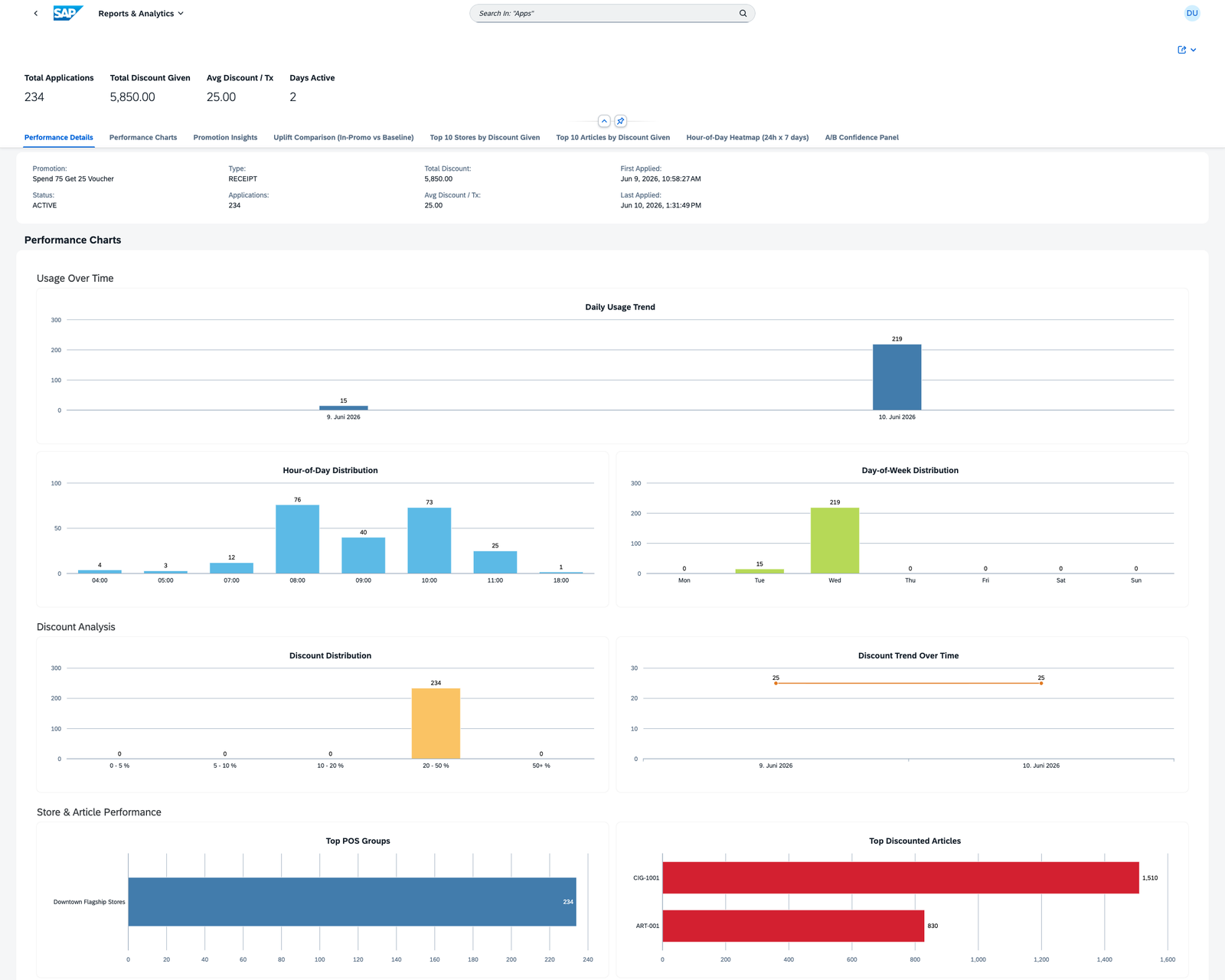The width and height of the screenshot is (1225, 980).
Task: Click the Discount Distribution chart title
Action: [330, 656]
